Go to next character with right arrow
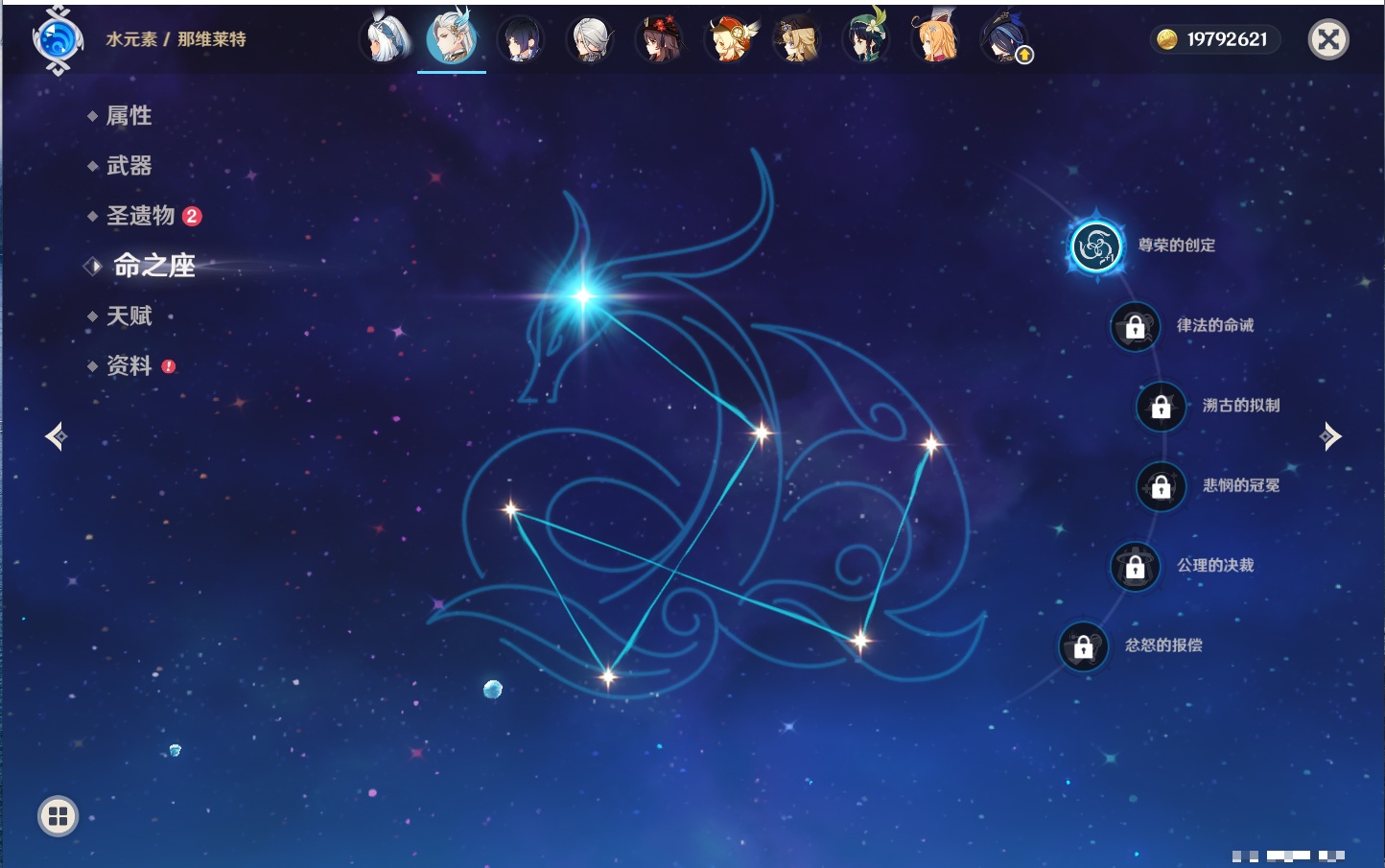The image size is (1385, 868). [x=1330, y=436]
